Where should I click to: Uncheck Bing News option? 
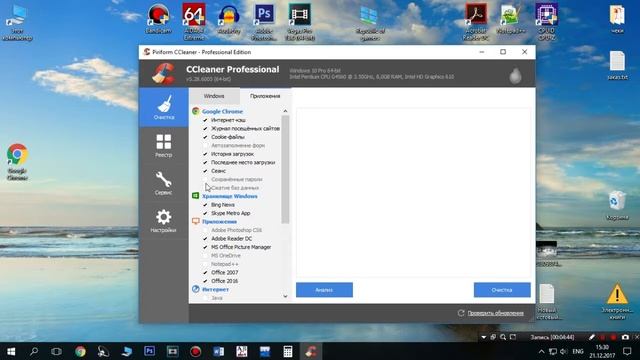205,205
